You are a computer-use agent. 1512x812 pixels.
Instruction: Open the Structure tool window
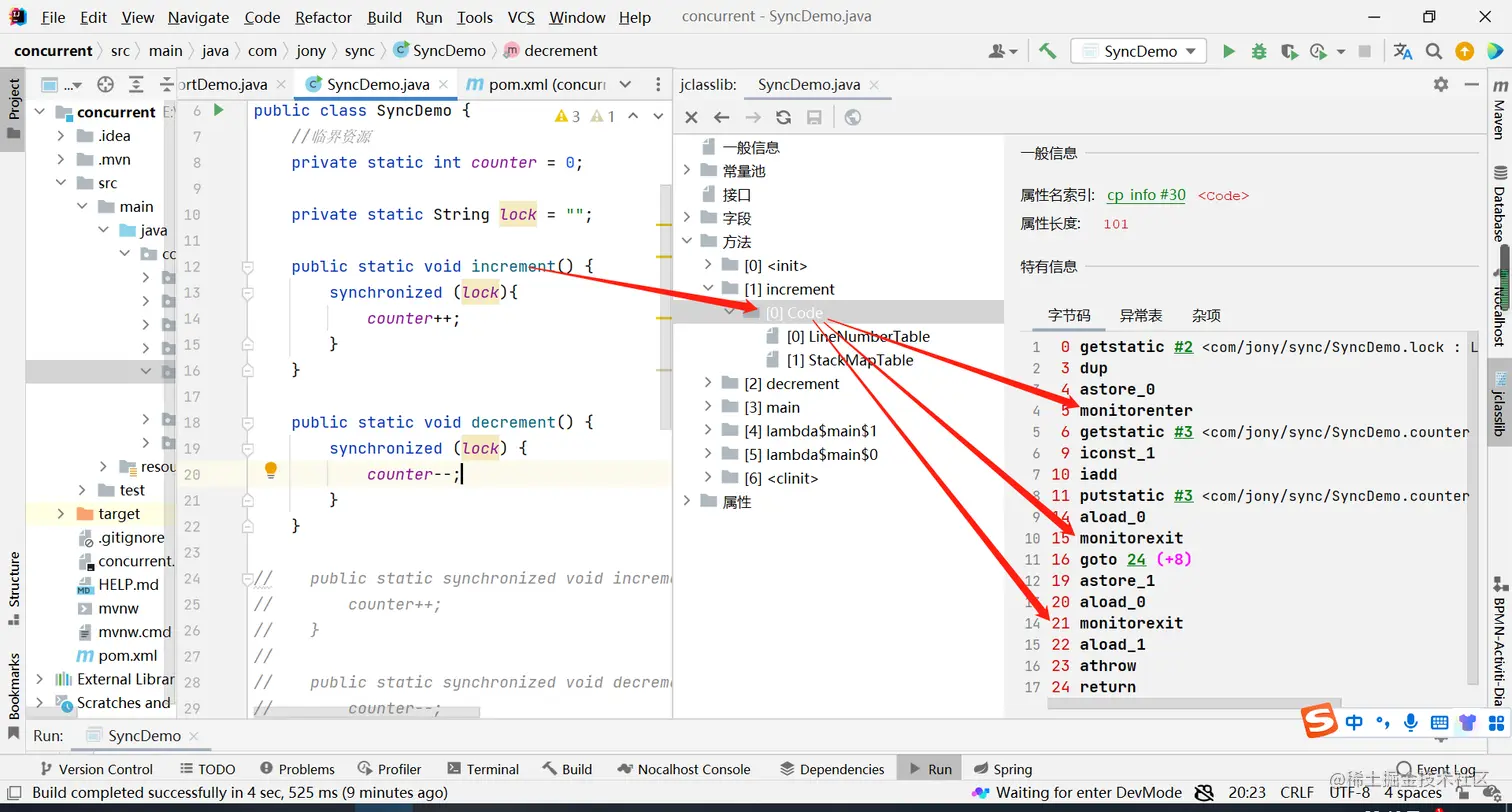pyautogui.click(x=14, y=587)
